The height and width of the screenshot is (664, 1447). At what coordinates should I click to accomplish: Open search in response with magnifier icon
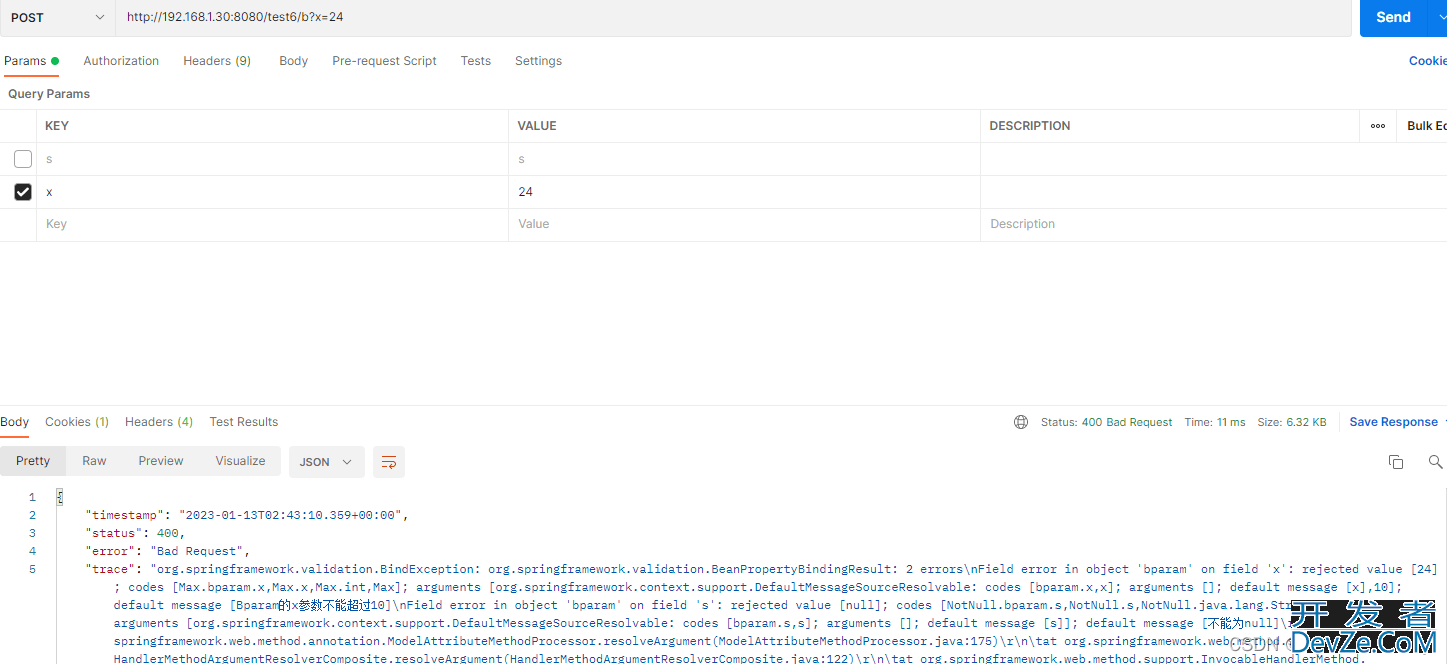coord(1435,462)
